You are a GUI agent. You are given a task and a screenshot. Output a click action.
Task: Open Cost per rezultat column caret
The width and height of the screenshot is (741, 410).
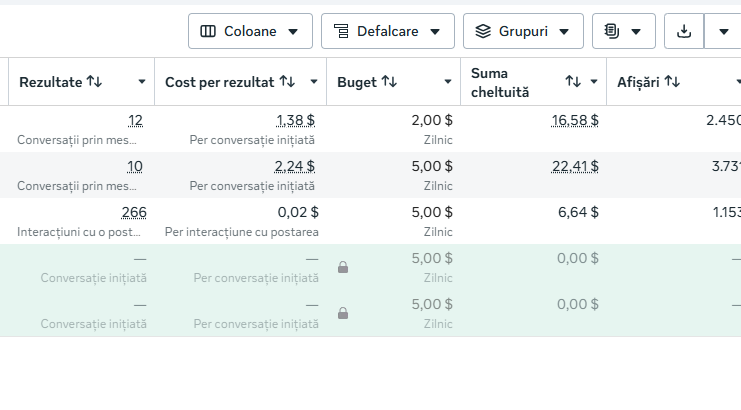314,82
